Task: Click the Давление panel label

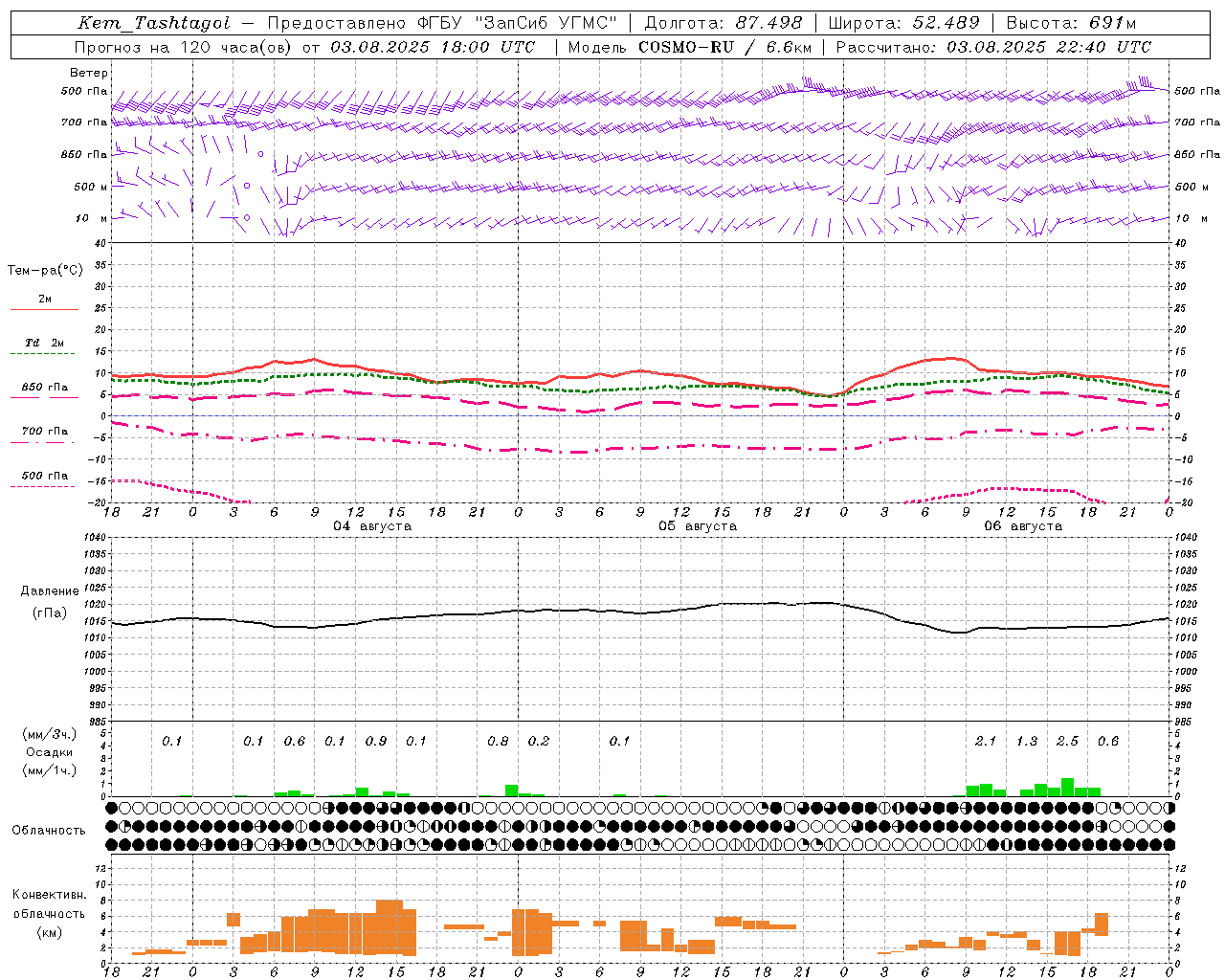Action: (50, 591)
